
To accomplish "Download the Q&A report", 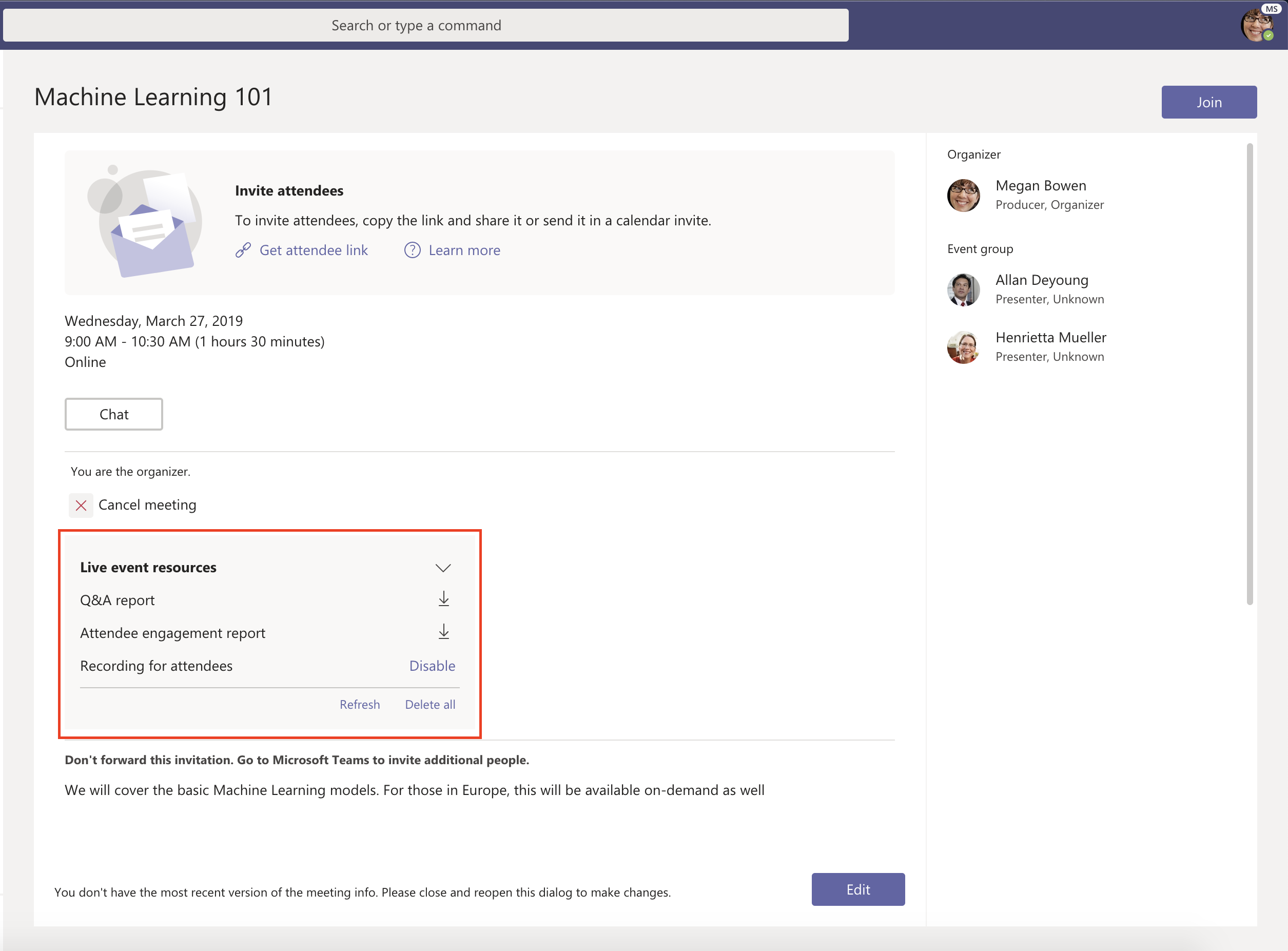I will [444, 599].
